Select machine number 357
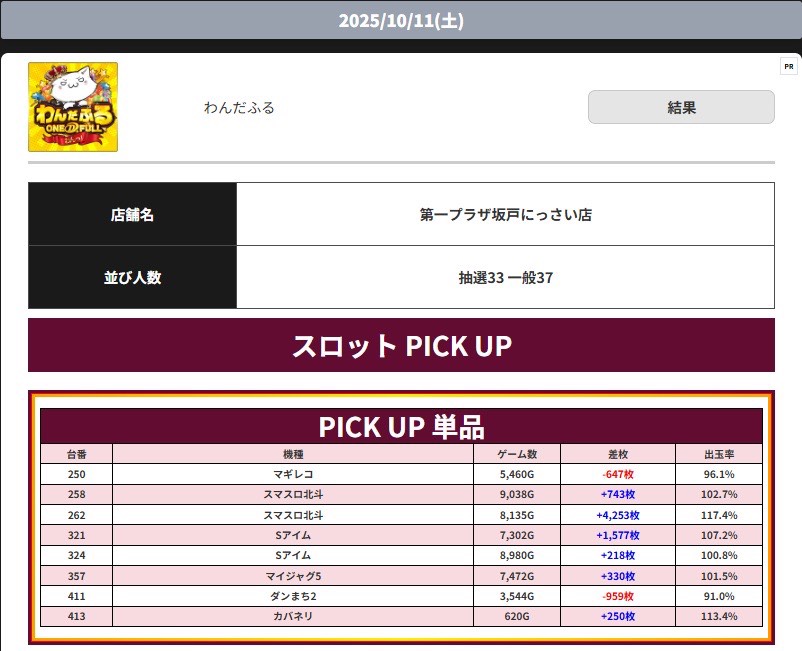This screenshot has width=802, height=651. point(76,576)
